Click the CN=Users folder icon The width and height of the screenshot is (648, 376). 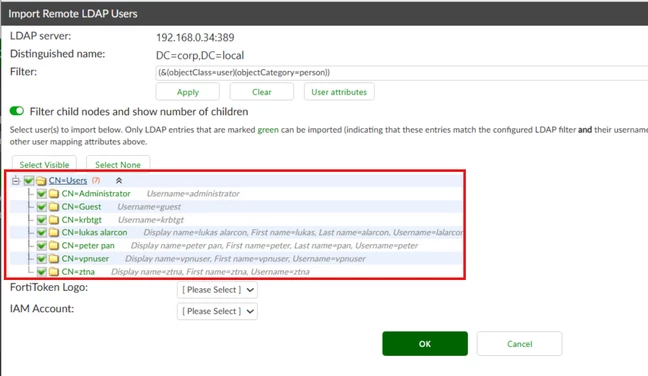(41, 181)
